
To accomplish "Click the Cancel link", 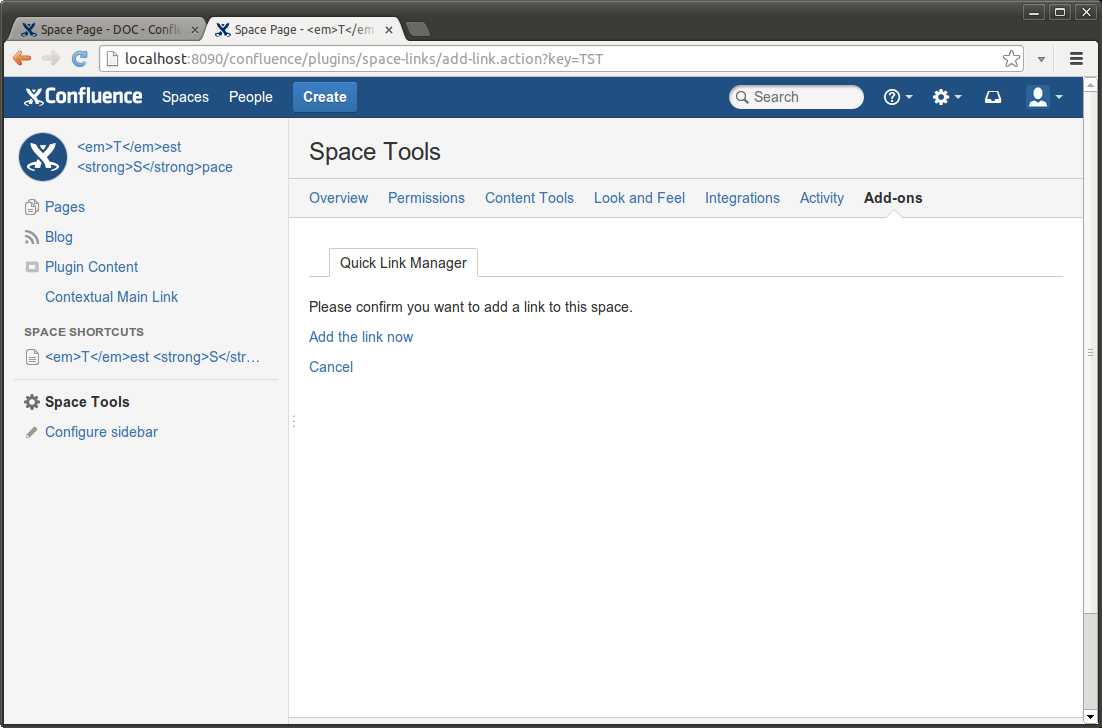I will 331,367.
